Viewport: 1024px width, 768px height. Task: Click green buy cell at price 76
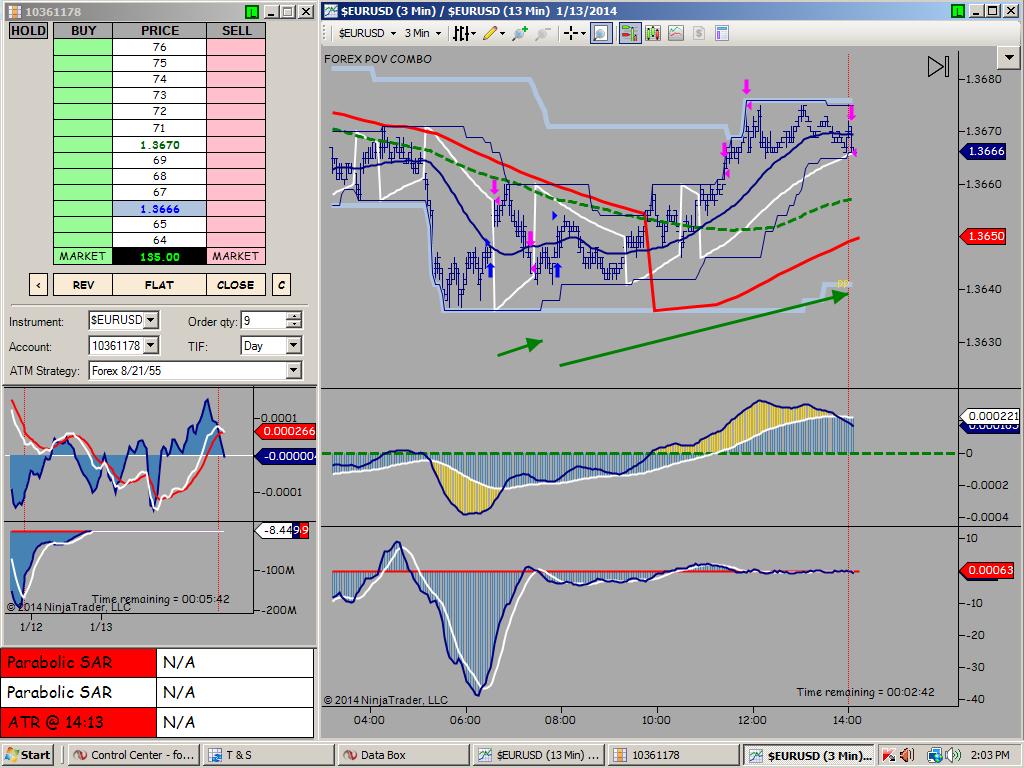coord(82,47)
